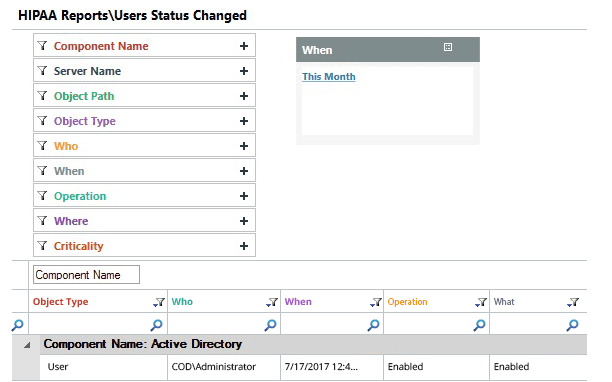Open the Who column header filter icon
Viewport: 612px width, 382px height.
pyautogui.click(x=272, y=302)
